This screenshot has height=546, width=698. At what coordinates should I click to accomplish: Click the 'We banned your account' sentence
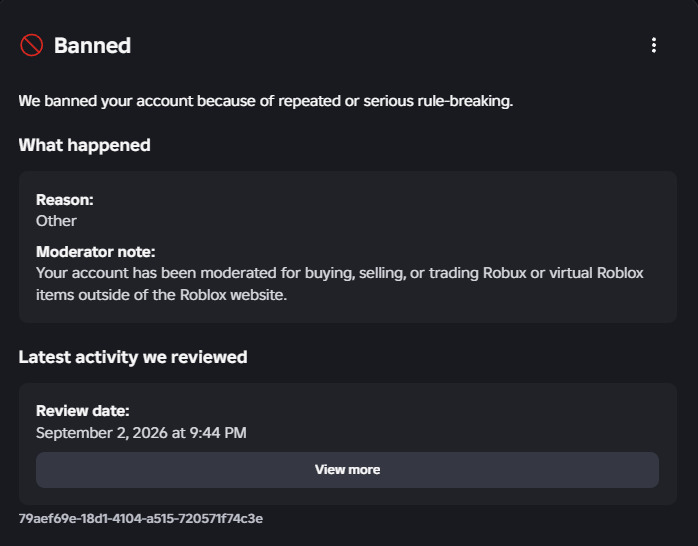coord(266,101)
